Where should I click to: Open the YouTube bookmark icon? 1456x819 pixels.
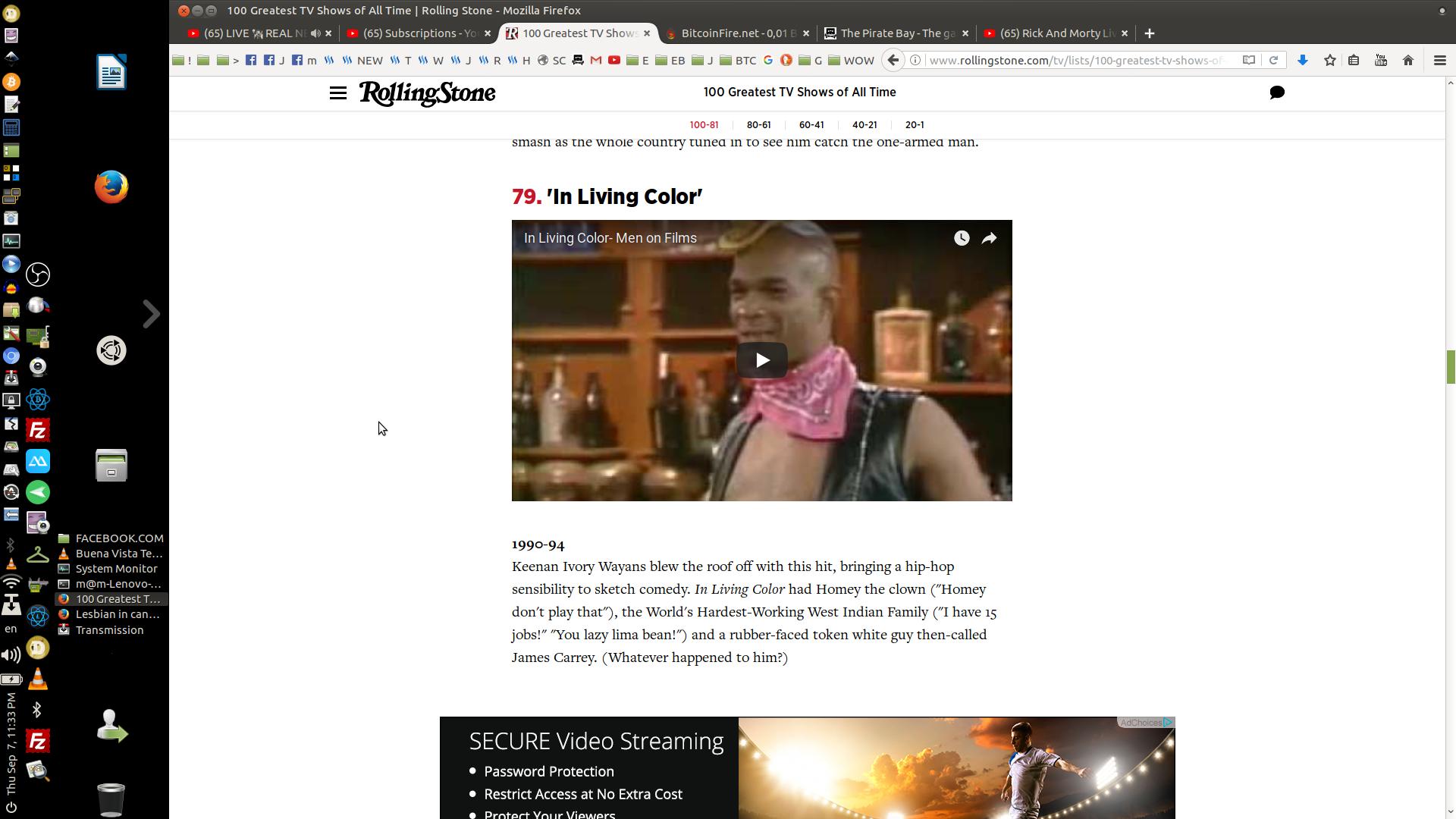[x=614, y=61]
